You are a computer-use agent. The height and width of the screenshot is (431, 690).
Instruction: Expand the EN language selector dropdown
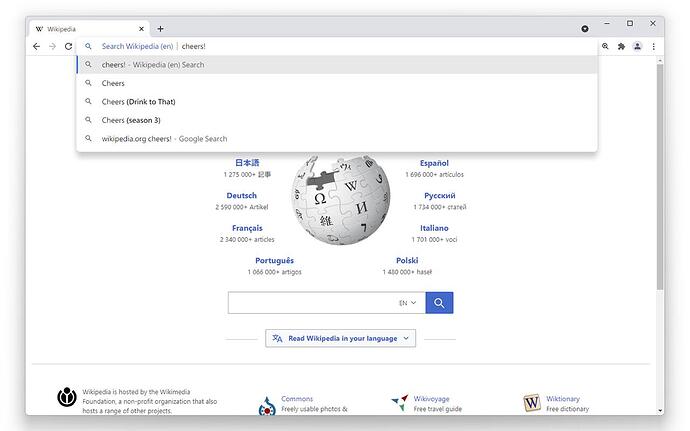tap(408, 302)
